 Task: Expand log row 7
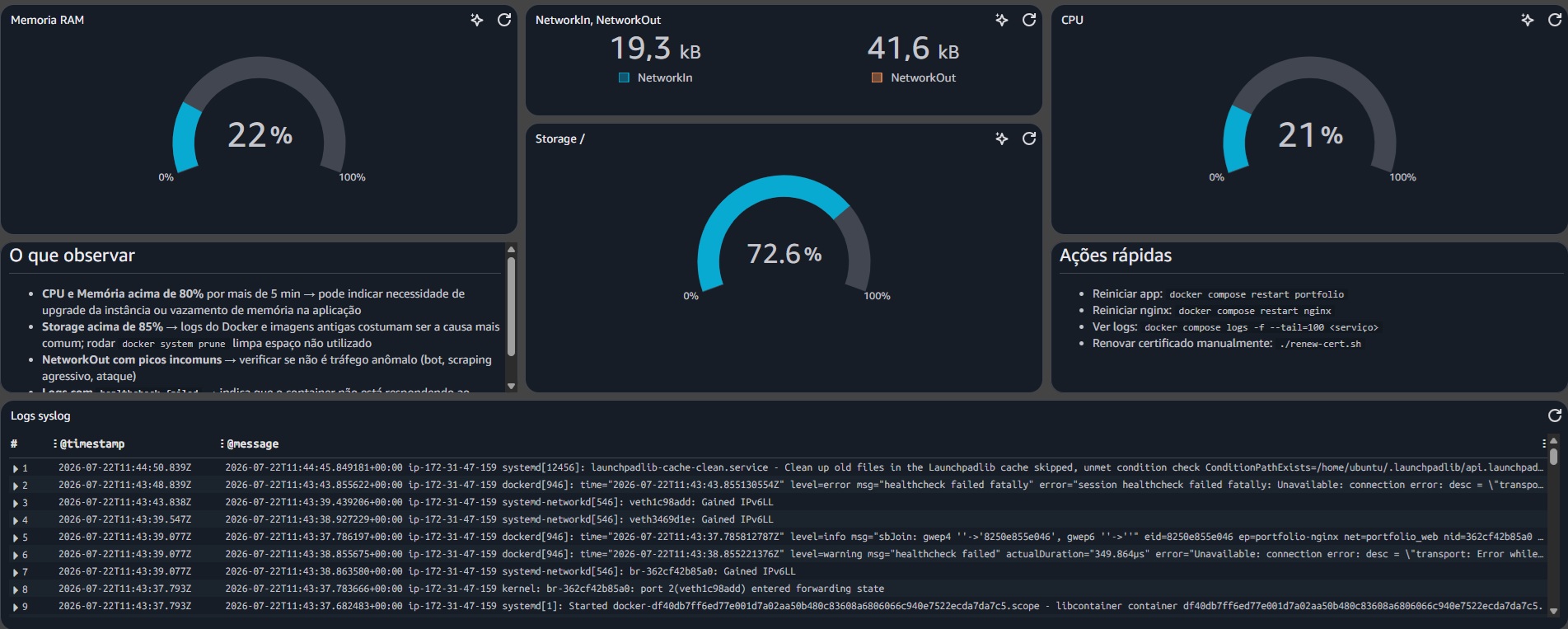coord(15,572)
